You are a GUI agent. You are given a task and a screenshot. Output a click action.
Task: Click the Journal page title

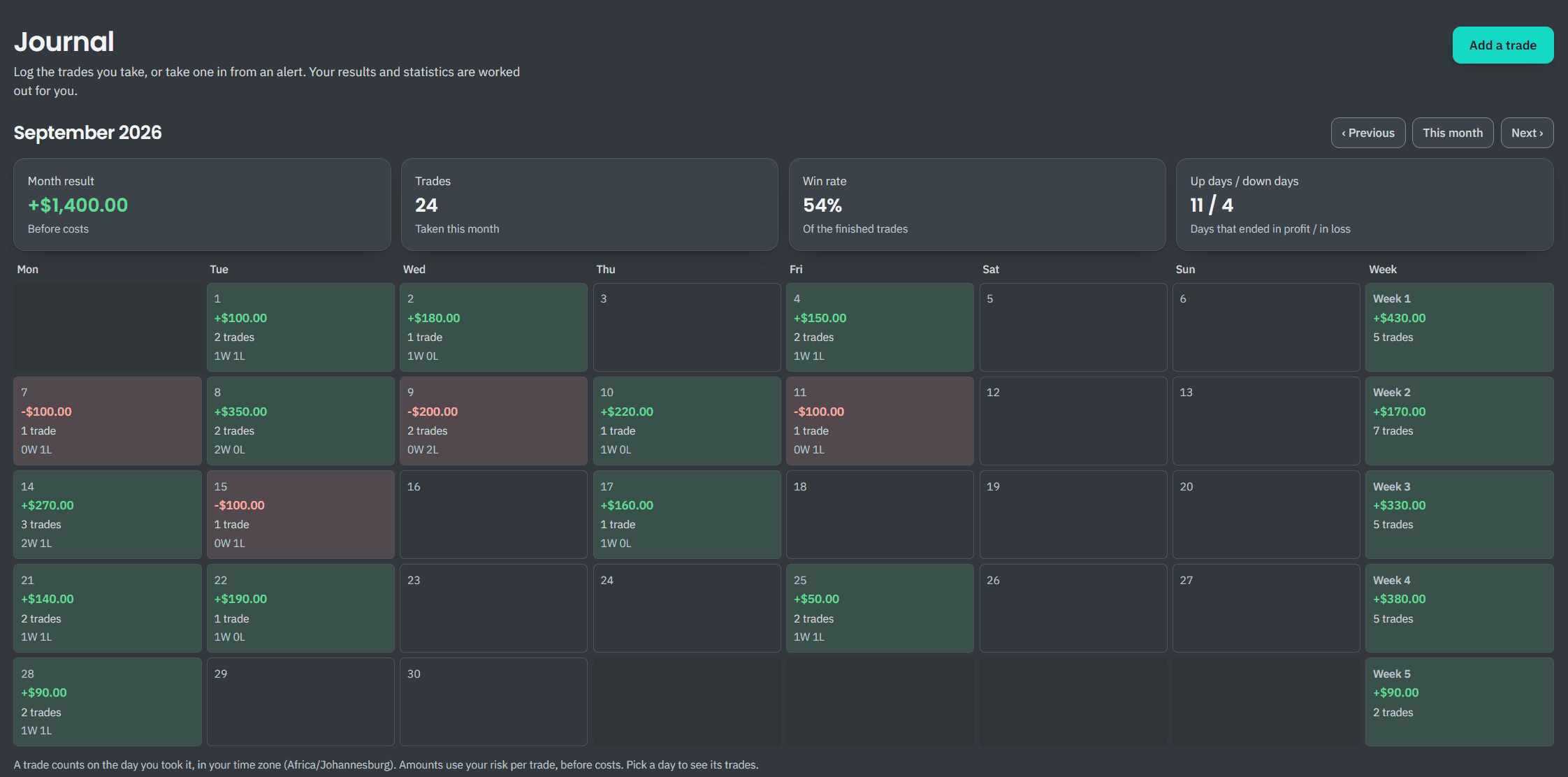(64, 42)
